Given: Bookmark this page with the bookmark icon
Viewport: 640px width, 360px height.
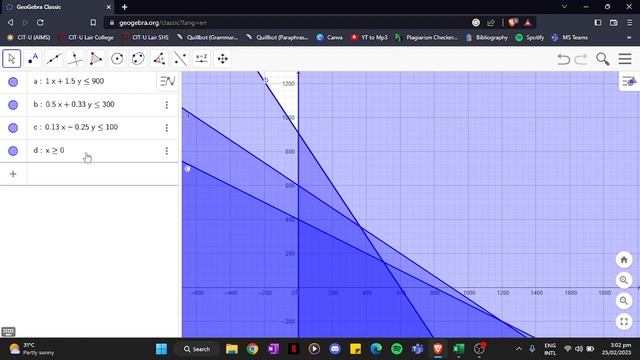Looking at the screenshot, I should point(93,22).
